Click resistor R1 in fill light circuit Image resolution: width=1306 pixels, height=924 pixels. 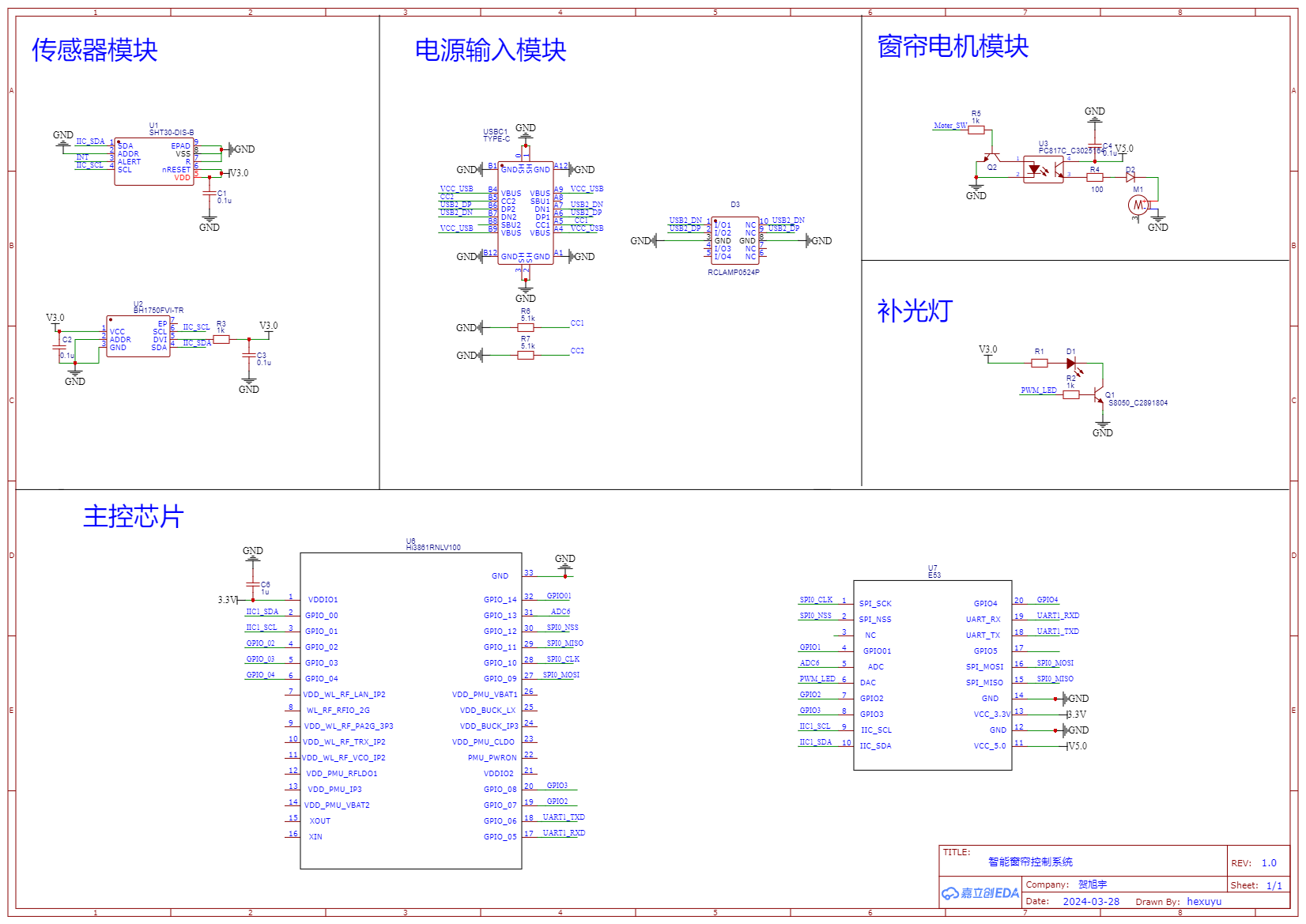click(x=1040, y=363)
